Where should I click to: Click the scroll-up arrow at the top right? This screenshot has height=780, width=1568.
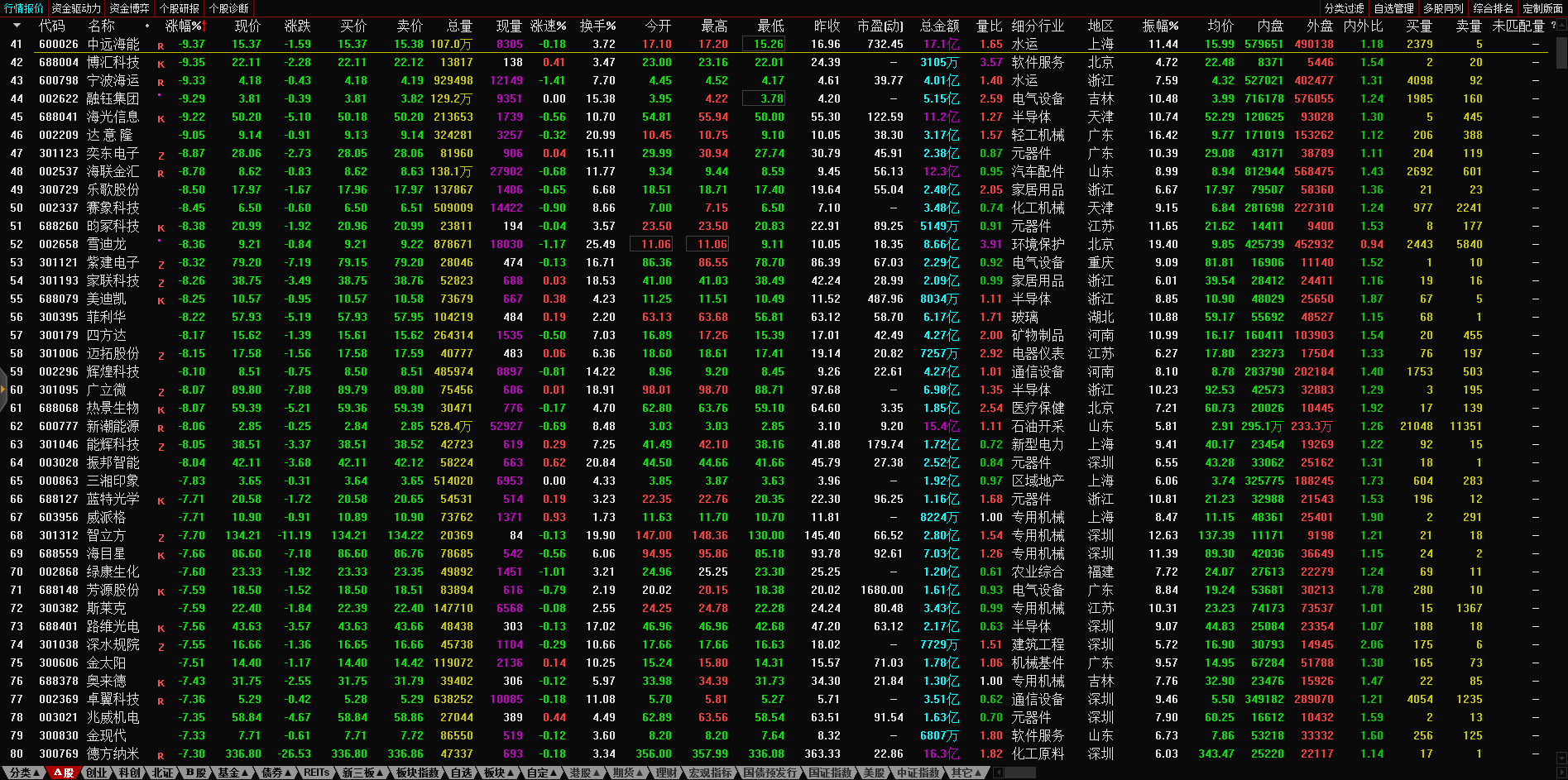pyautogui.click(x=1561, y=26)
